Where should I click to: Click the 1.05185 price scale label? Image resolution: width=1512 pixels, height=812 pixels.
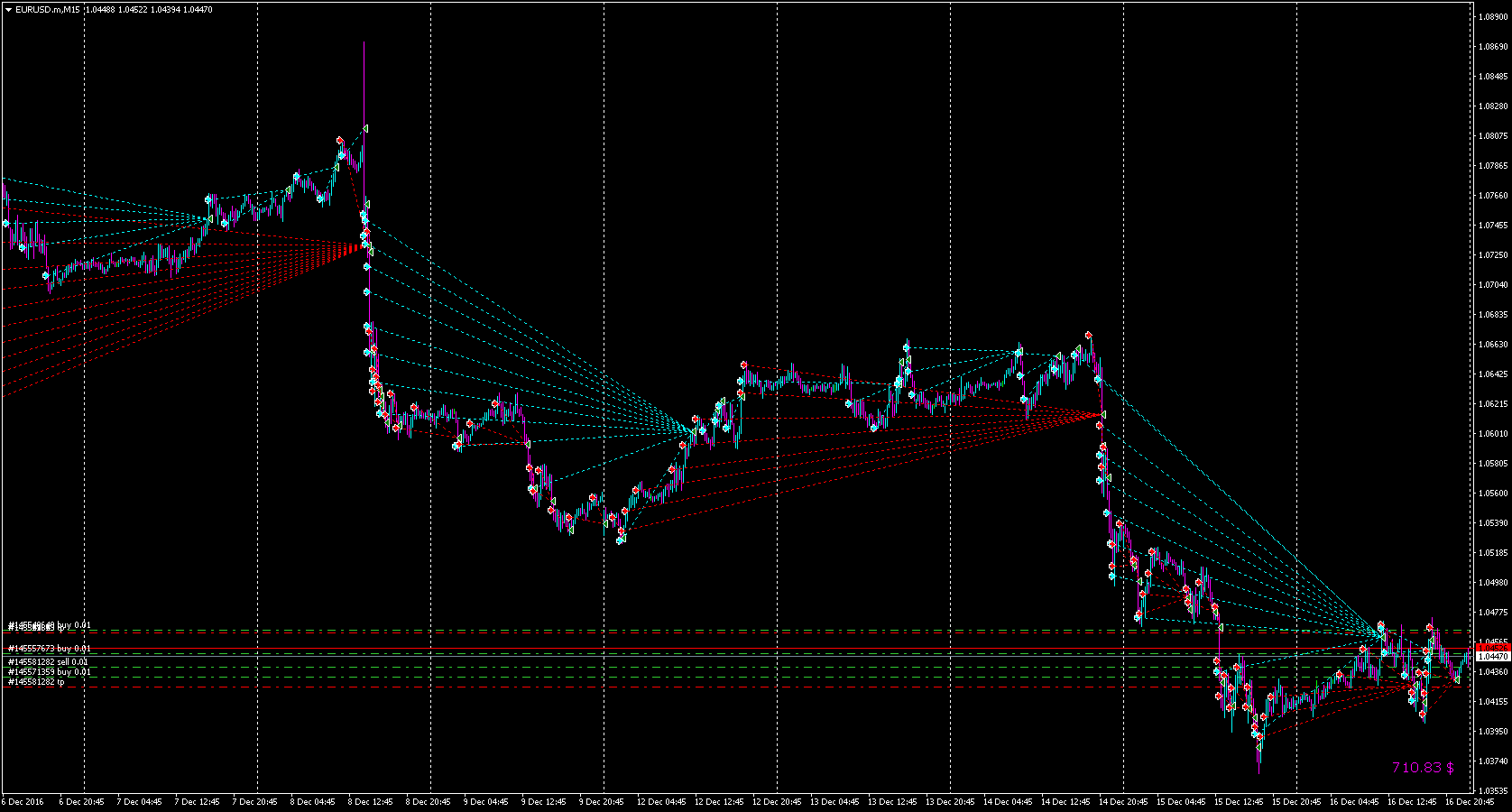point(1495,552)
